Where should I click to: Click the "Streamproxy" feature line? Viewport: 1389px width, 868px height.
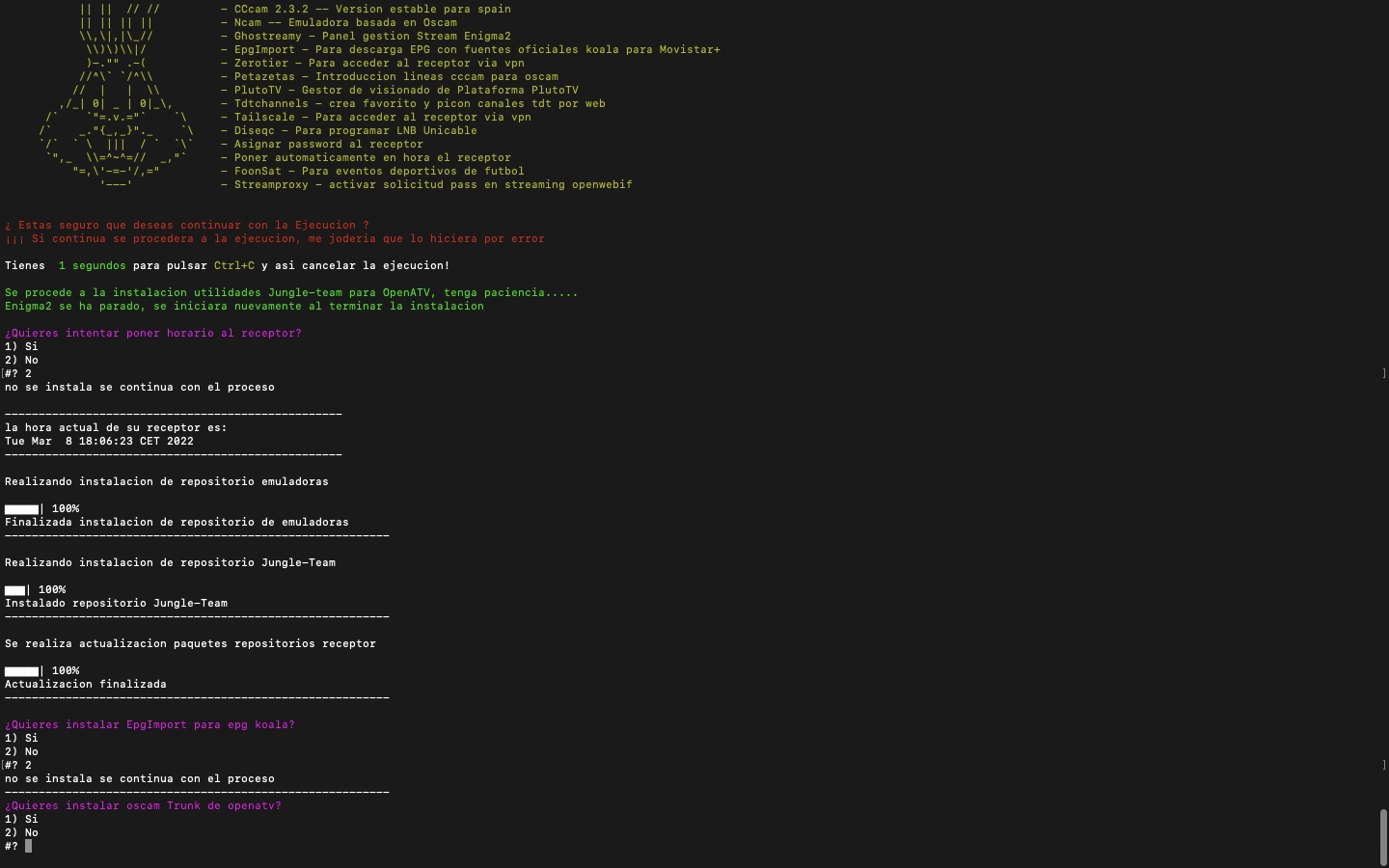(x=432, y=184)
